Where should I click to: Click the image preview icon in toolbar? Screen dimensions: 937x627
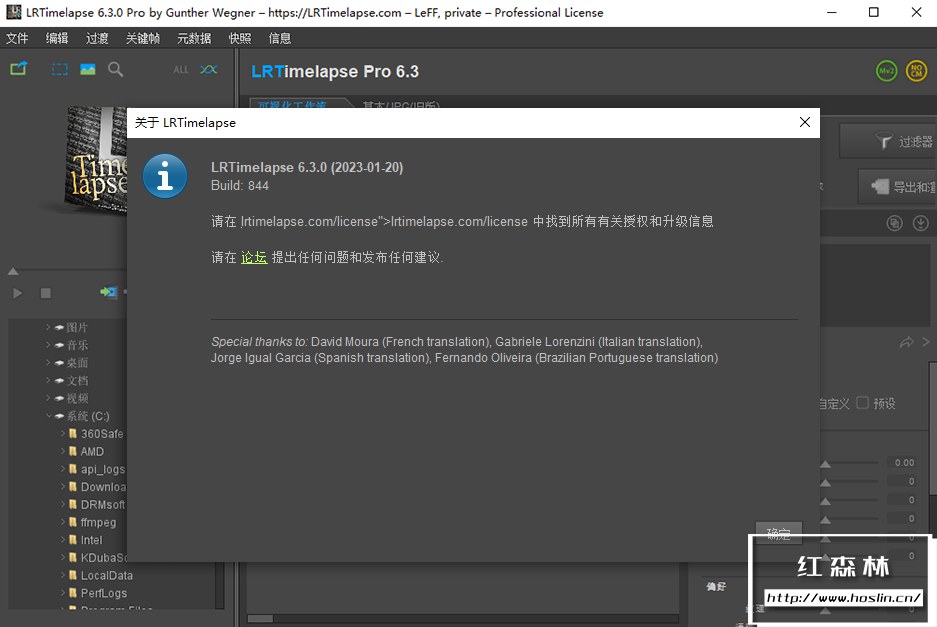click(x=88, y=69)
